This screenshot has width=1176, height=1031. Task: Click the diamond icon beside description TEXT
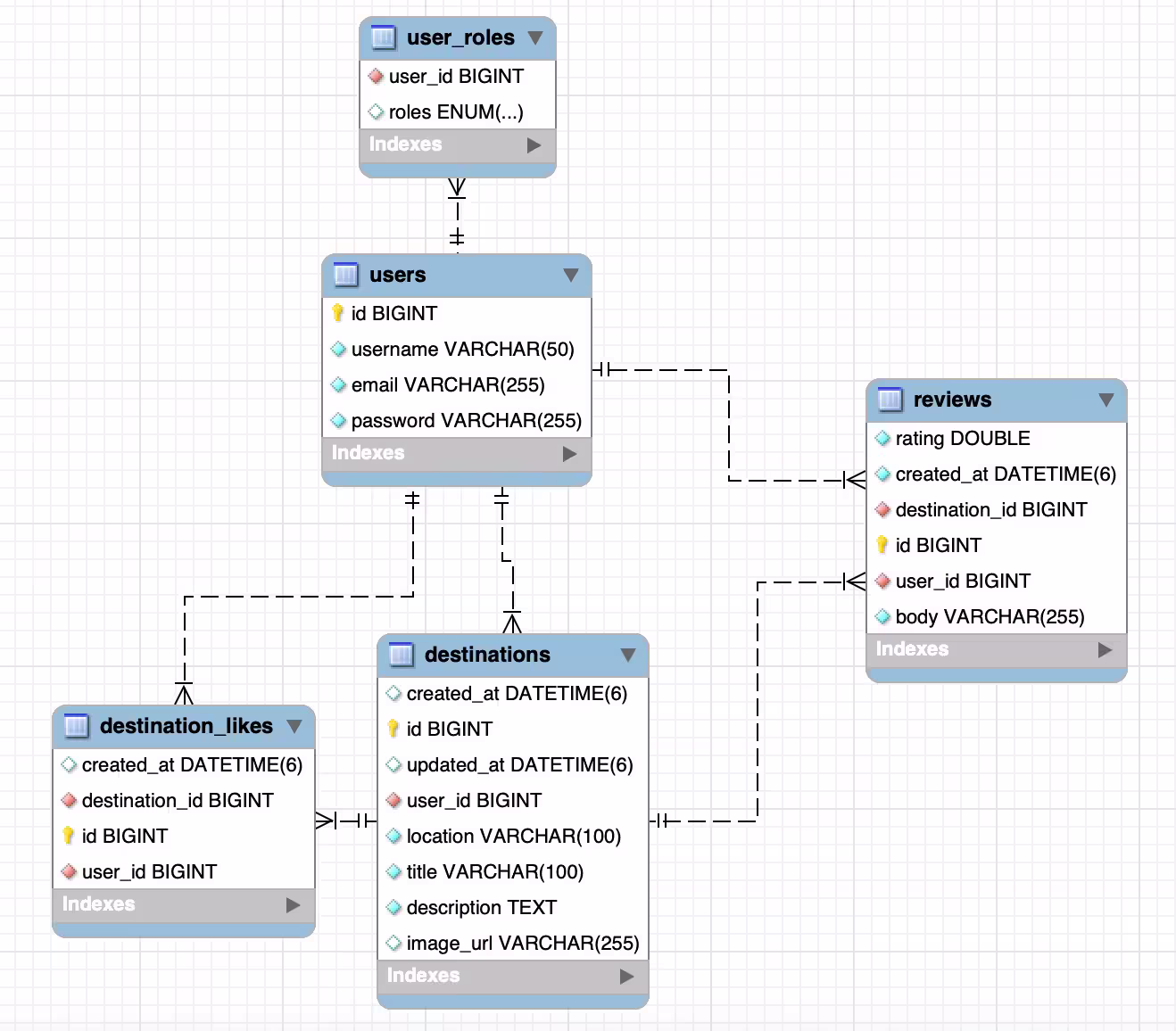tap(393, 907)
